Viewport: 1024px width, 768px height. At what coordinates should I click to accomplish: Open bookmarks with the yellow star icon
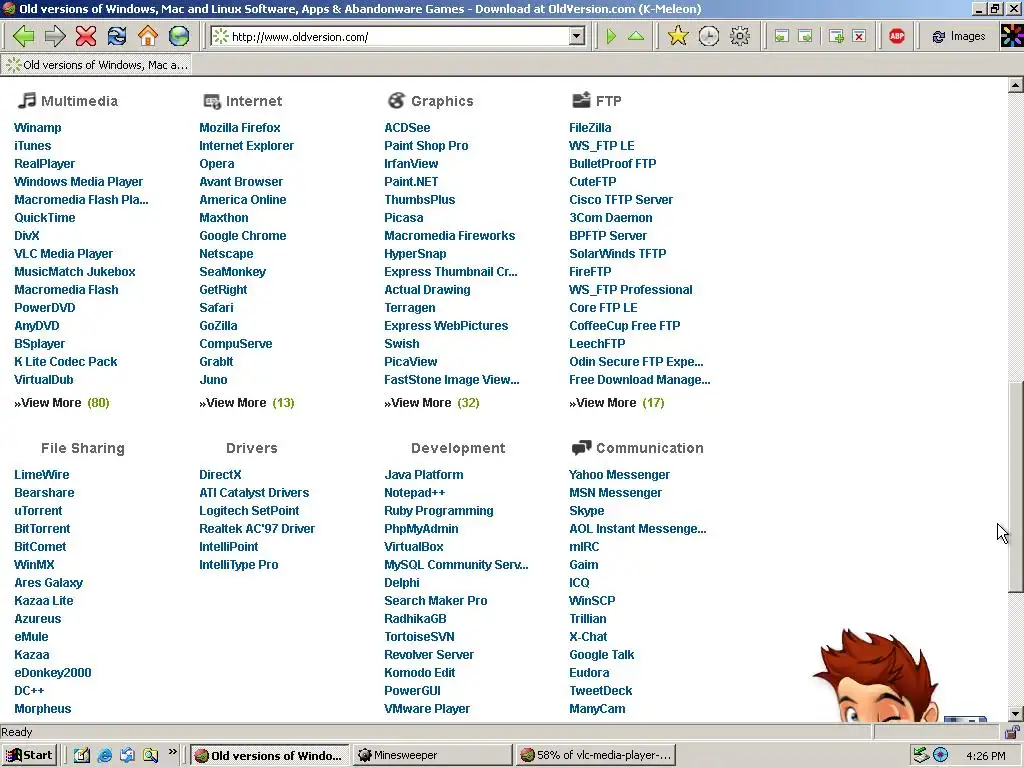click(x=678, y=36)
